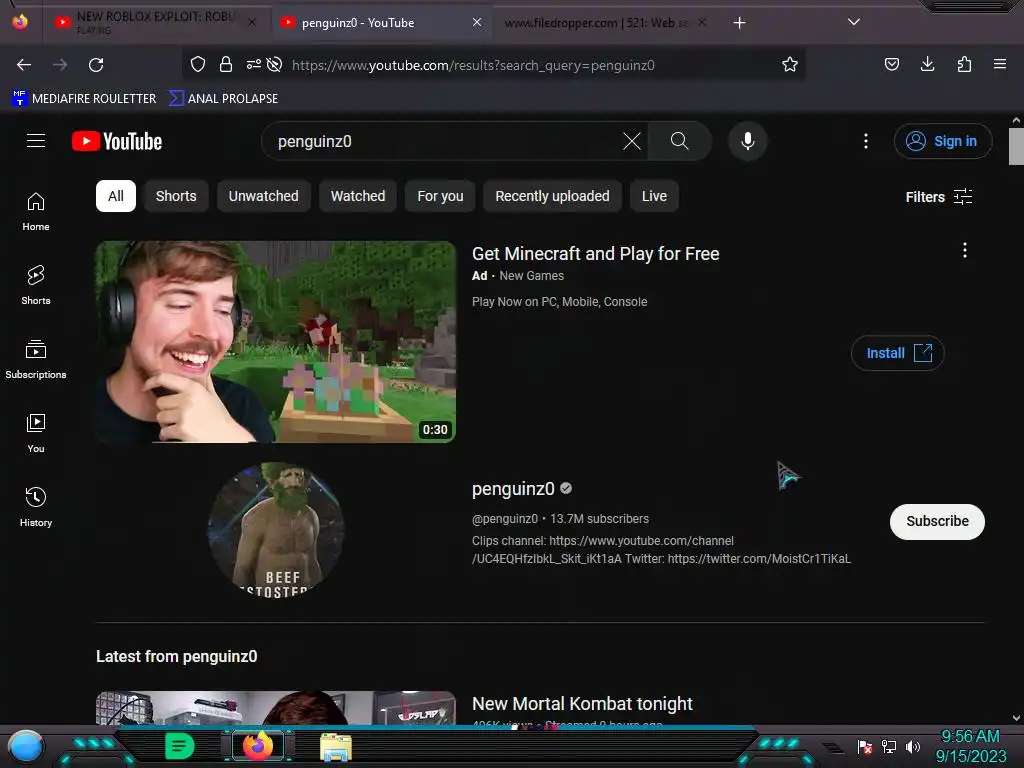Select the All filter chip

116,196
